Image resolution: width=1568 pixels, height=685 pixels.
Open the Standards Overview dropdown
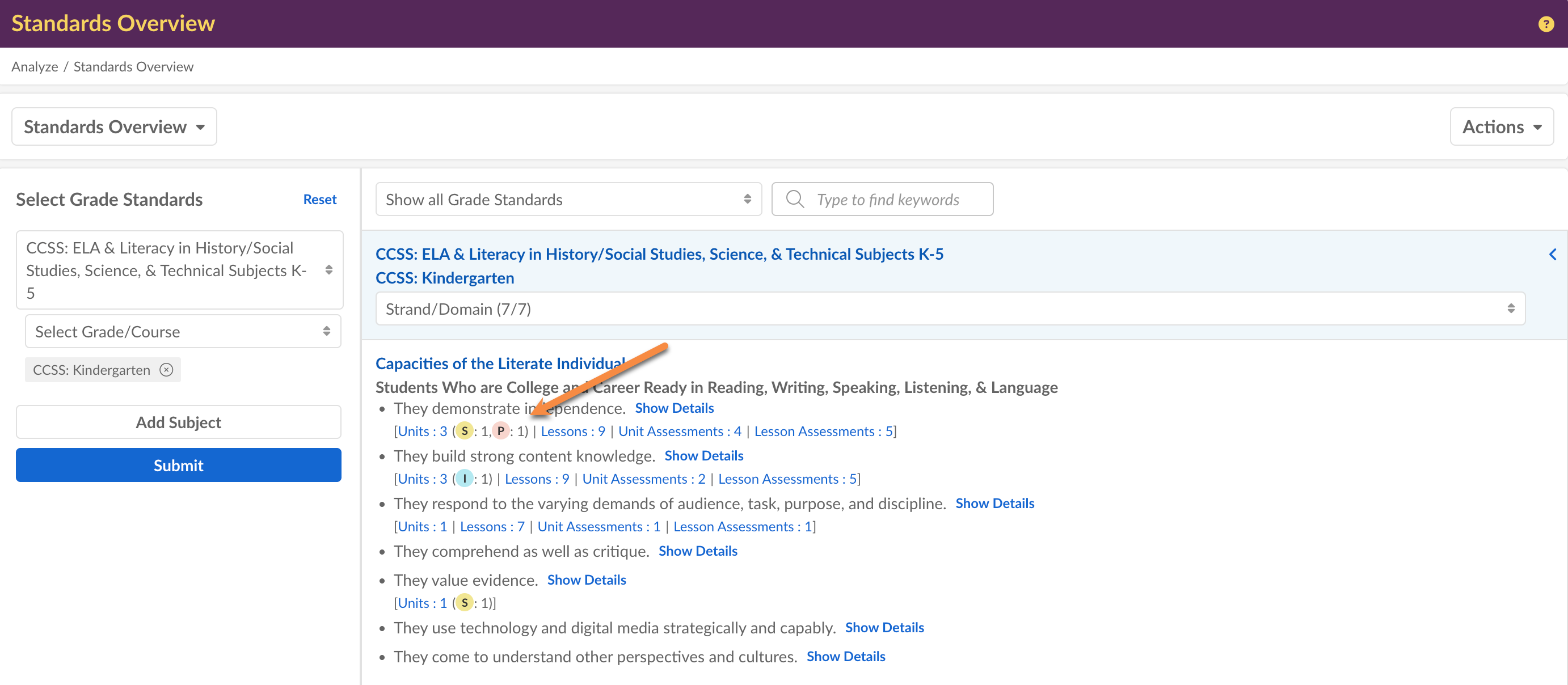[115, 126]
